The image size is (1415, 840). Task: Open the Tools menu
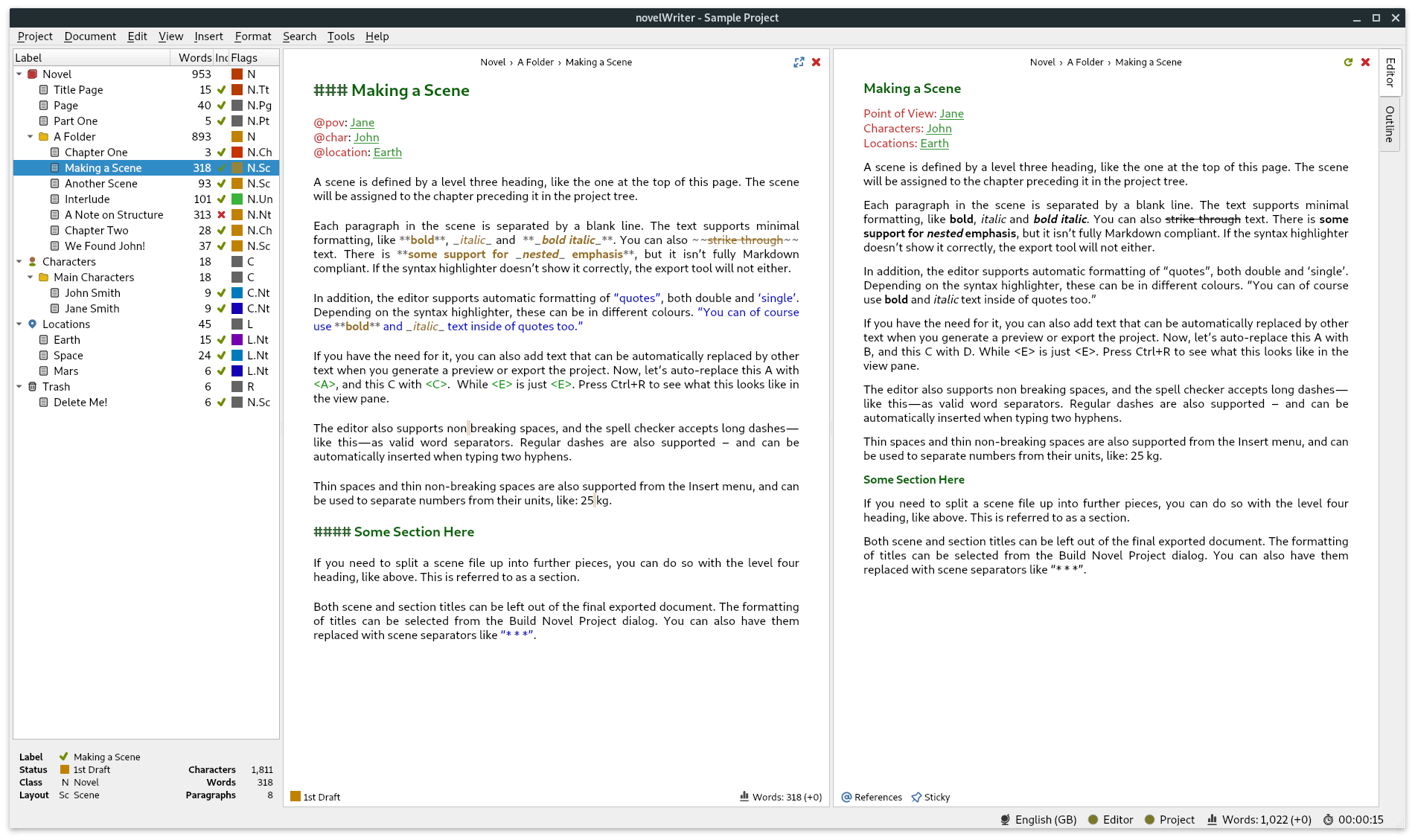coord(341,36)
